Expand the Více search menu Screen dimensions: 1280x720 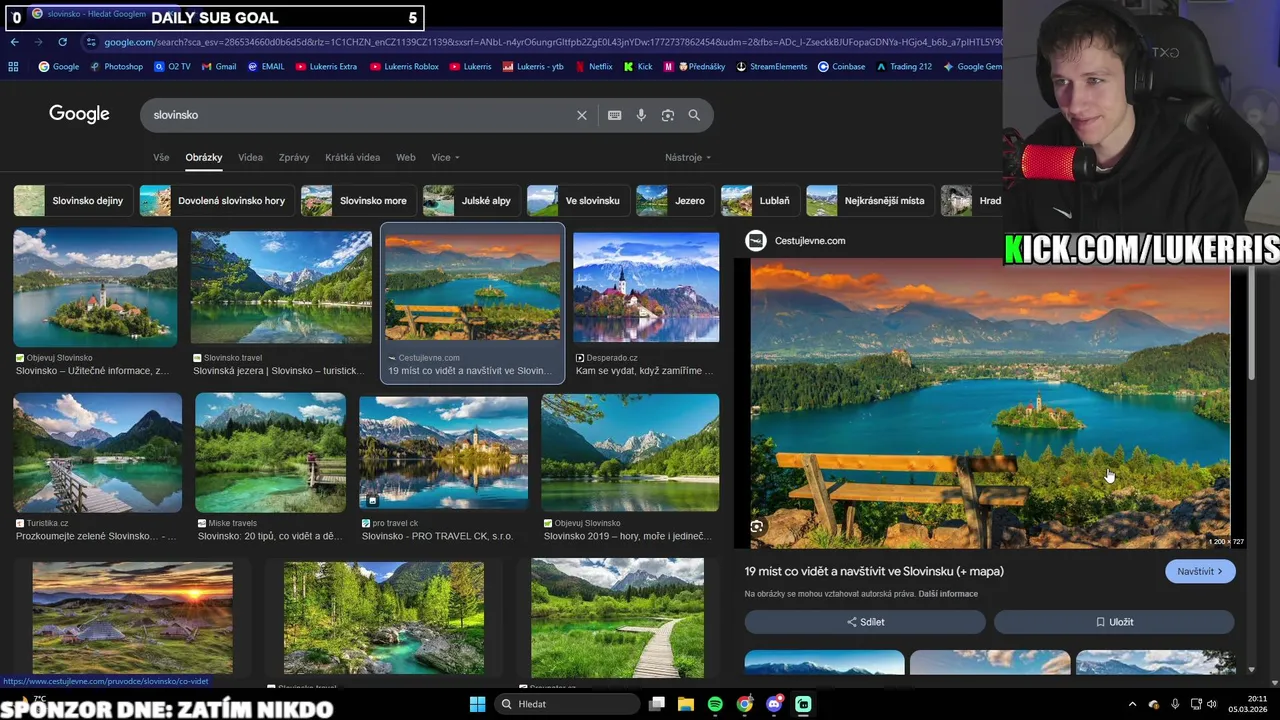pyautogui.click(x=445, y=157)
